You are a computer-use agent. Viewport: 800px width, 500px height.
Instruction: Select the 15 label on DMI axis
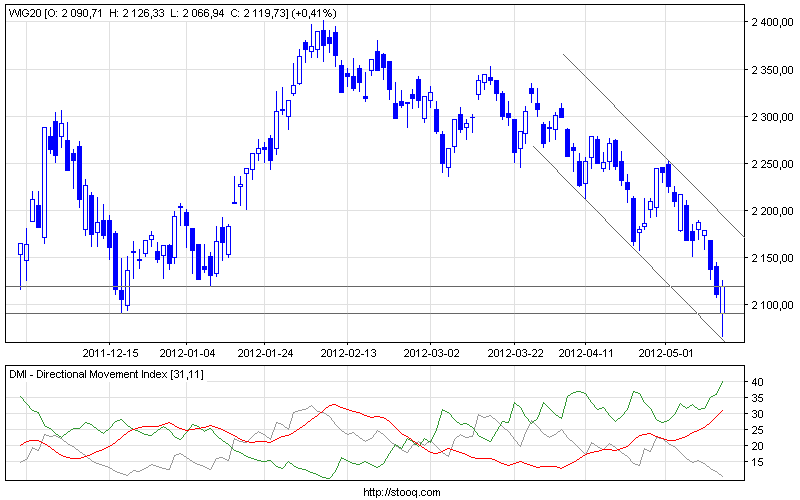757,462
